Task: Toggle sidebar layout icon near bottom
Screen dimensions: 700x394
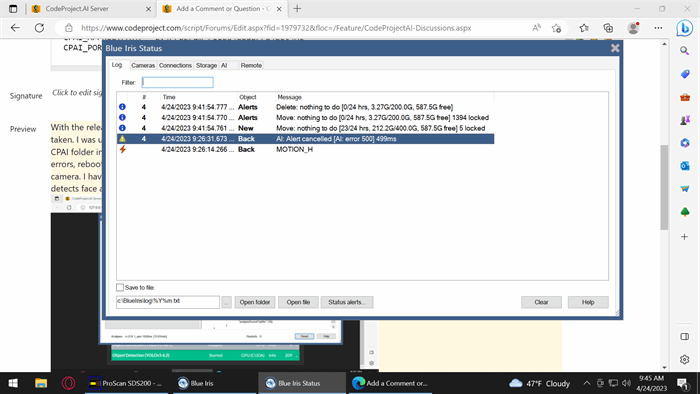Action: click(684, 336)
